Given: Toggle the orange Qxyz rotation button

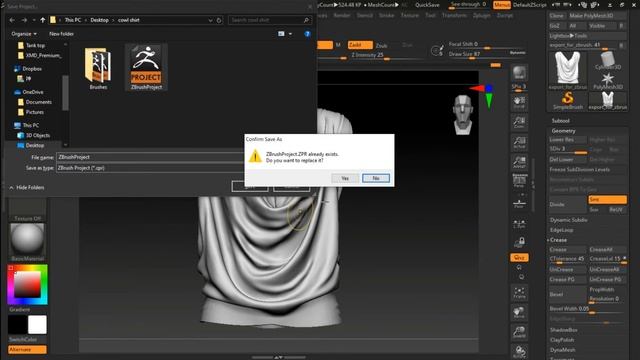Looking at the screenshot, I should tap(519, 258).
